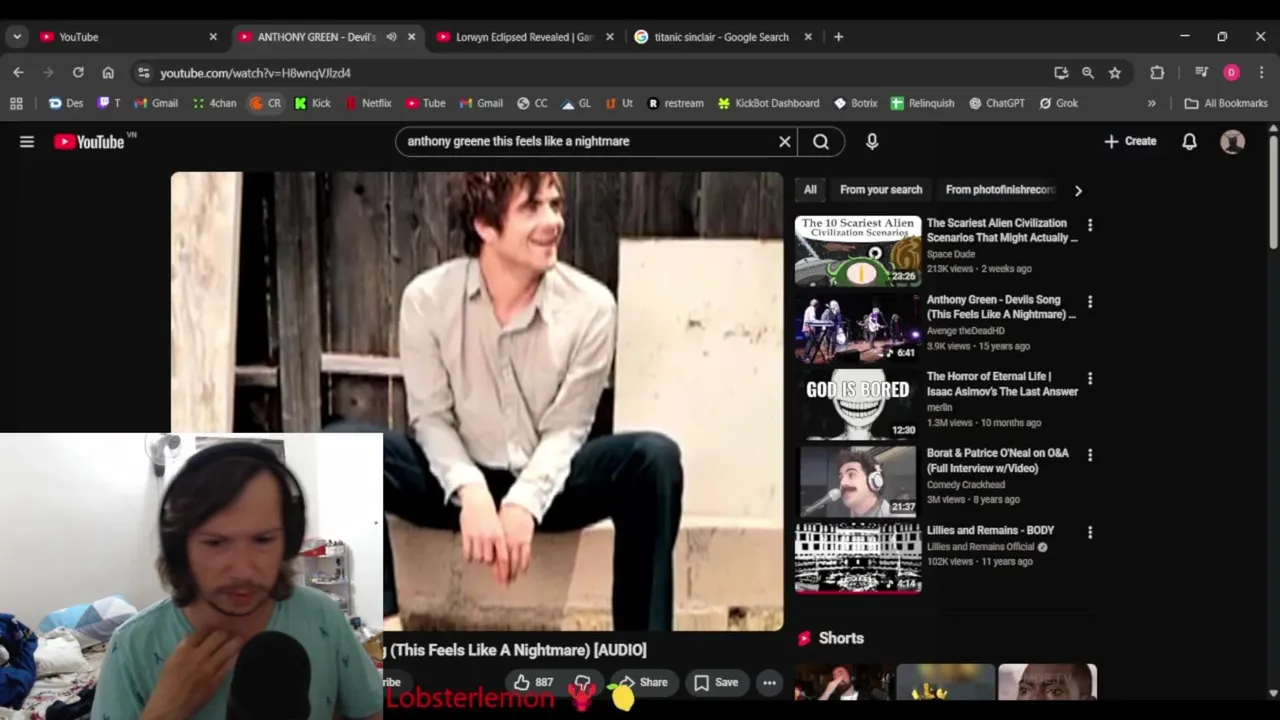Screen dimensions: 1280x720
Task: Mute the ANTHONY GREEN tab audio
Action: (x=391, y=37)
